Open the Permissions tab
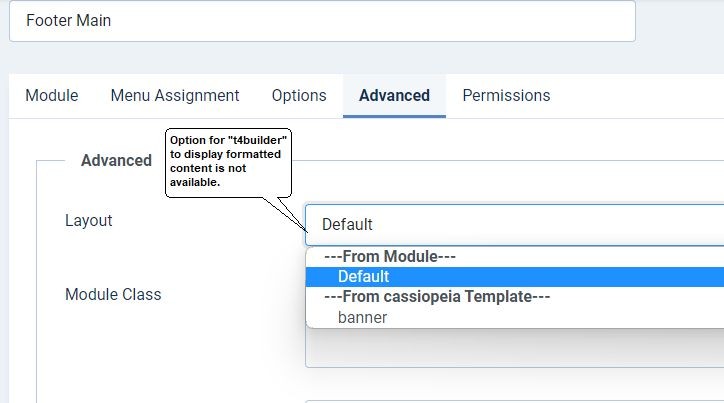 tap(506, 96)
